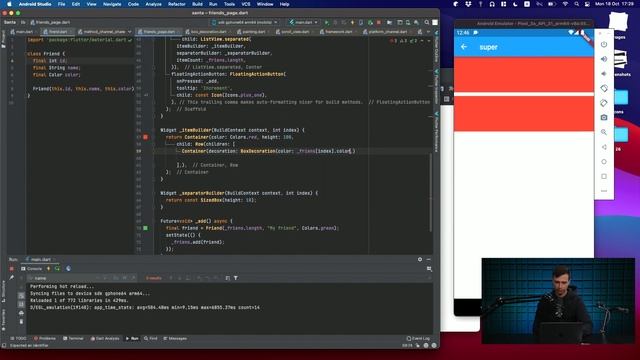The width and height of the screenshot is (640, 360).
Task: Click the green gutter marker beside final friend line
Action: click(x=145, y=228)
